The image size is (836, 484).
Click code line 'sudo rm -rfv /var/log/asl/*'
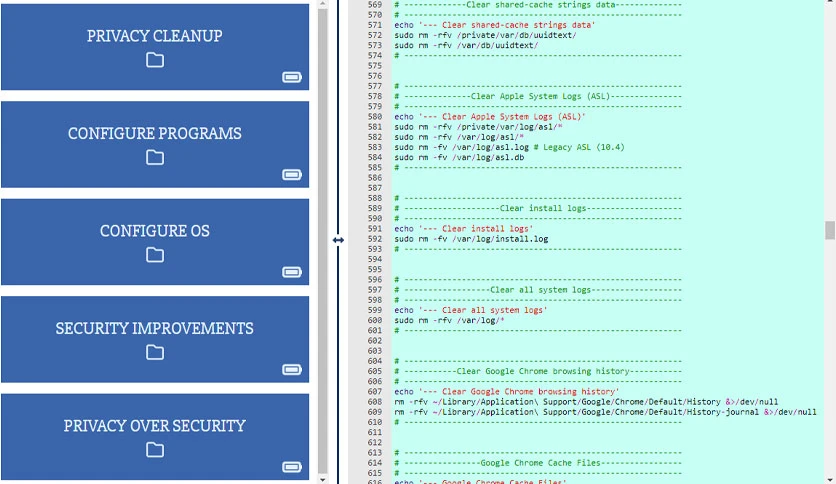[x=459, y=137]
